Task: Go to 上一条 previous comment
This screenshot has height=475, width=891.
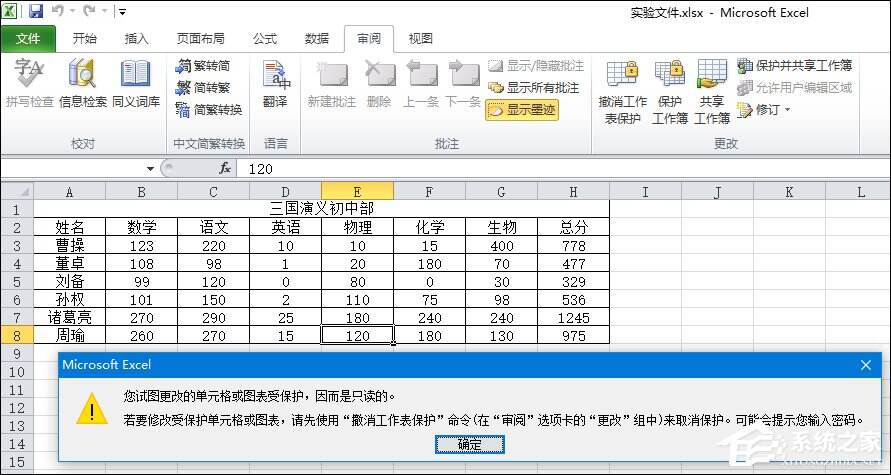Action: click(x=421, y=84)
